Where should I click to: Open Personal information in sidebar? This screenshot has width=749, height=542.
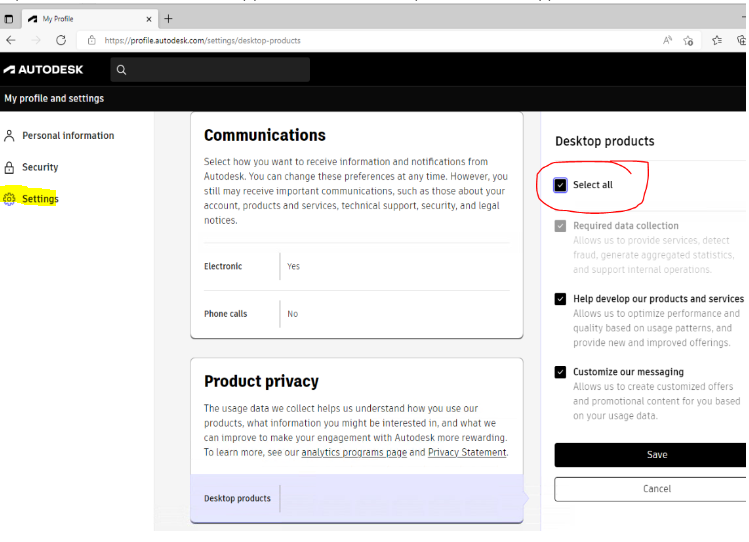pyautogui.click(x=68, y=136)
